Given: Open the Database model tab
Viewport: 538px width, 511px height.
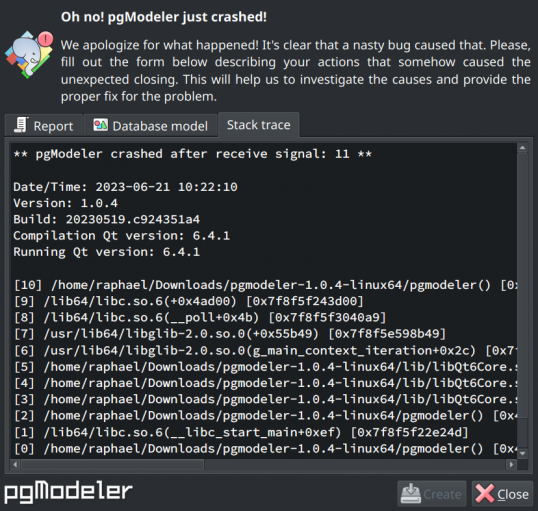Looking at the screenshot, I should click(151, 126).
